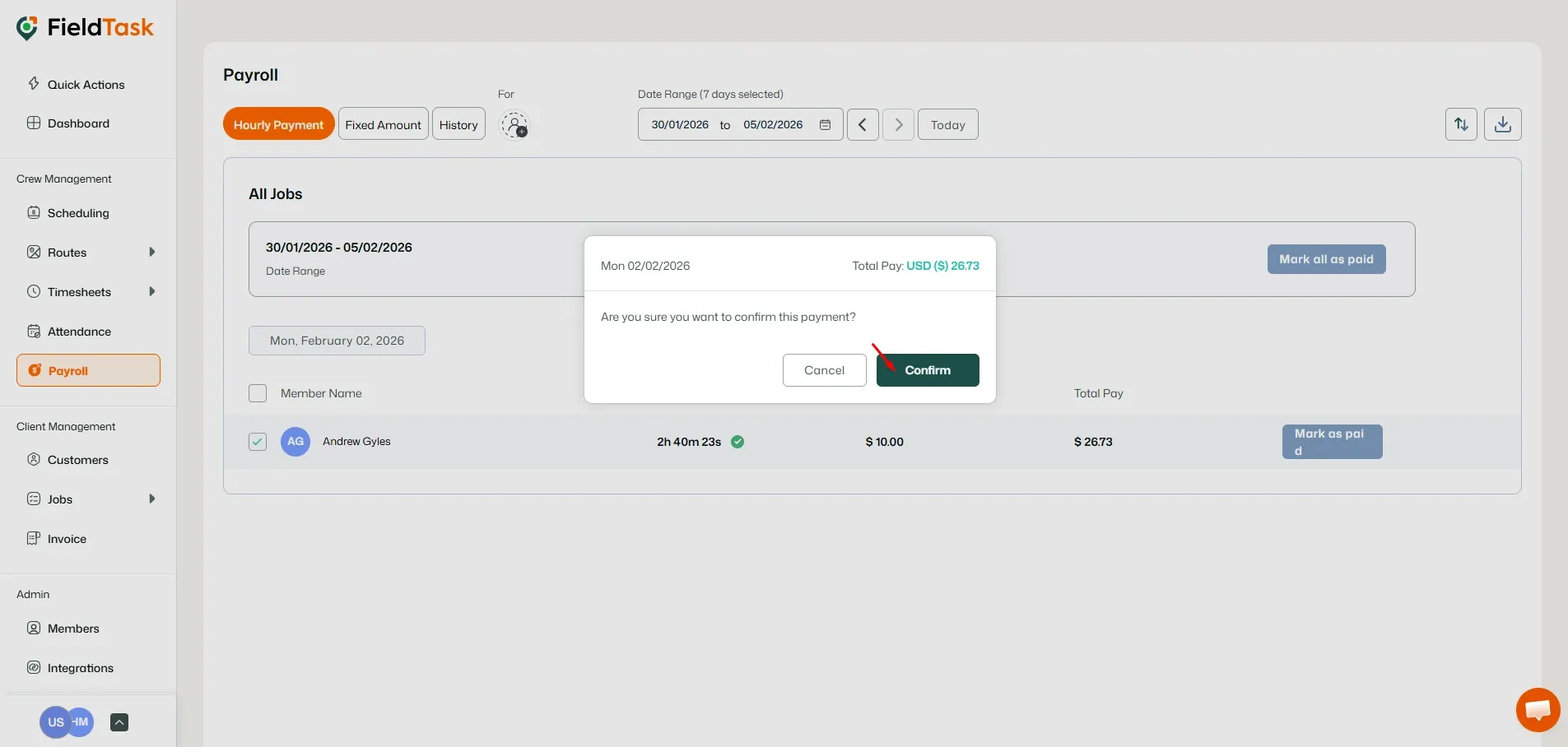Image resolution: width=1568 pixels, height=747 pixels.
Task: Uncheck Andrew Gyles's row checkbox
Action: [x=258, y=442]
